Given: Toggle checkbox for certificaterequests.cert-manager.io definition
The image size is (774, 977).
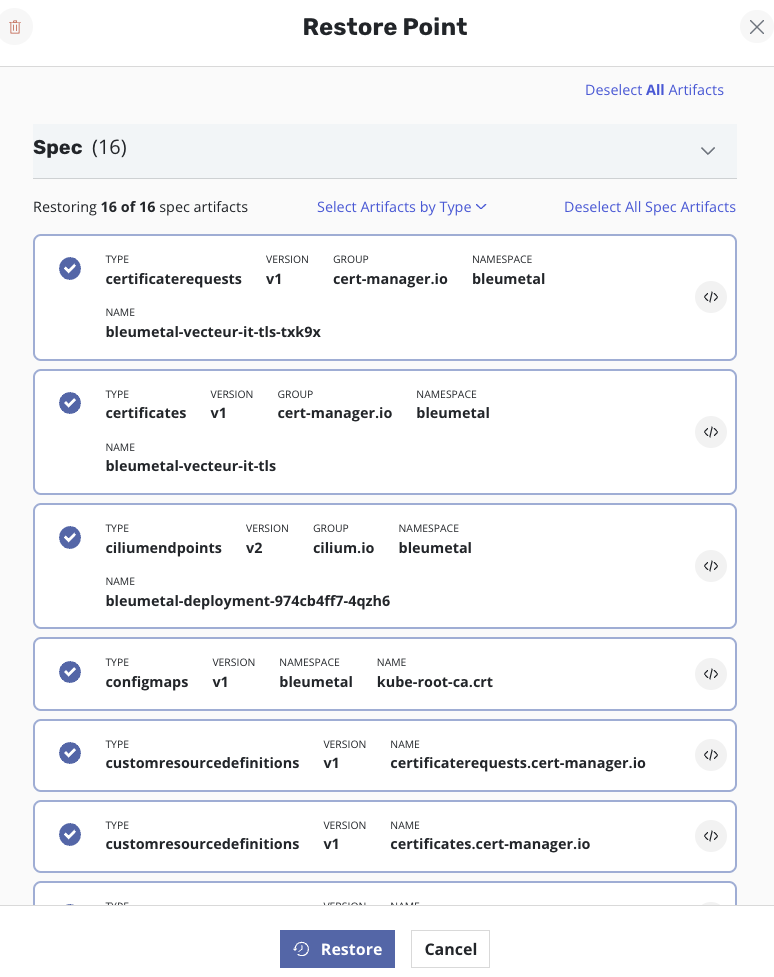Looking at the screenshot, I should [70, 753].
